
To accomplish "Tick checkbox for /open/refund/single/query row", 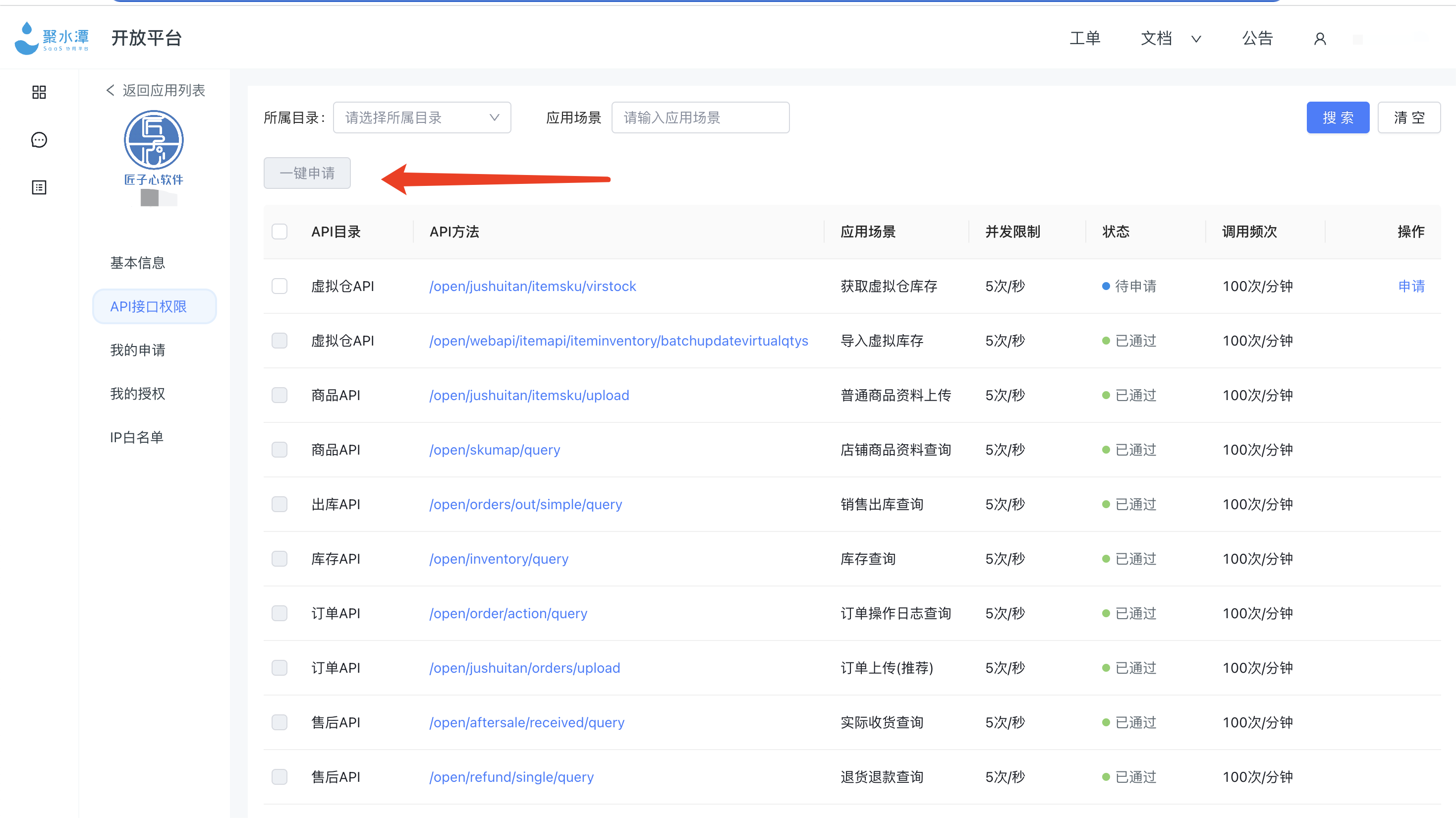I will (x=279, y=777).
